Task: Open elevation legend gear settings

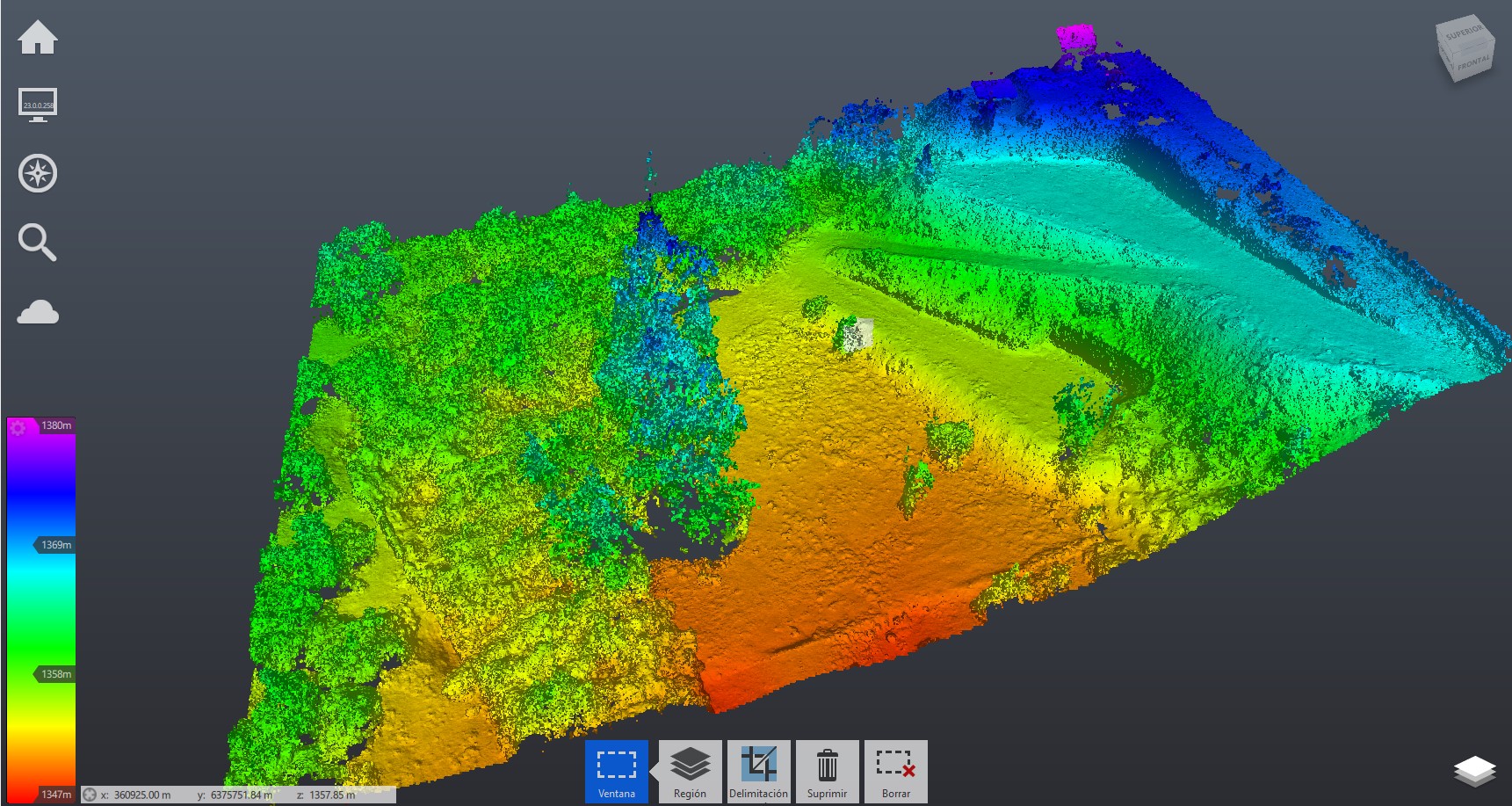Action: tap(18, 428)
